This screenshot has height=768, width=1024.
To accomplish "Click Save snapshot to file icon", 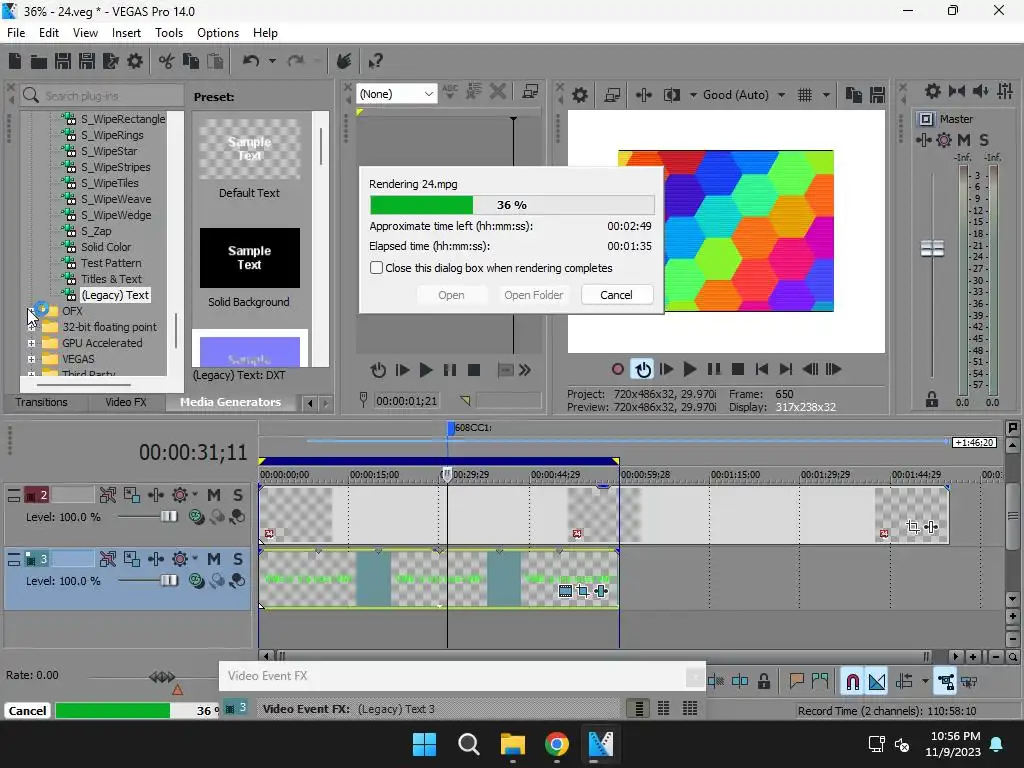I will 877,95.
